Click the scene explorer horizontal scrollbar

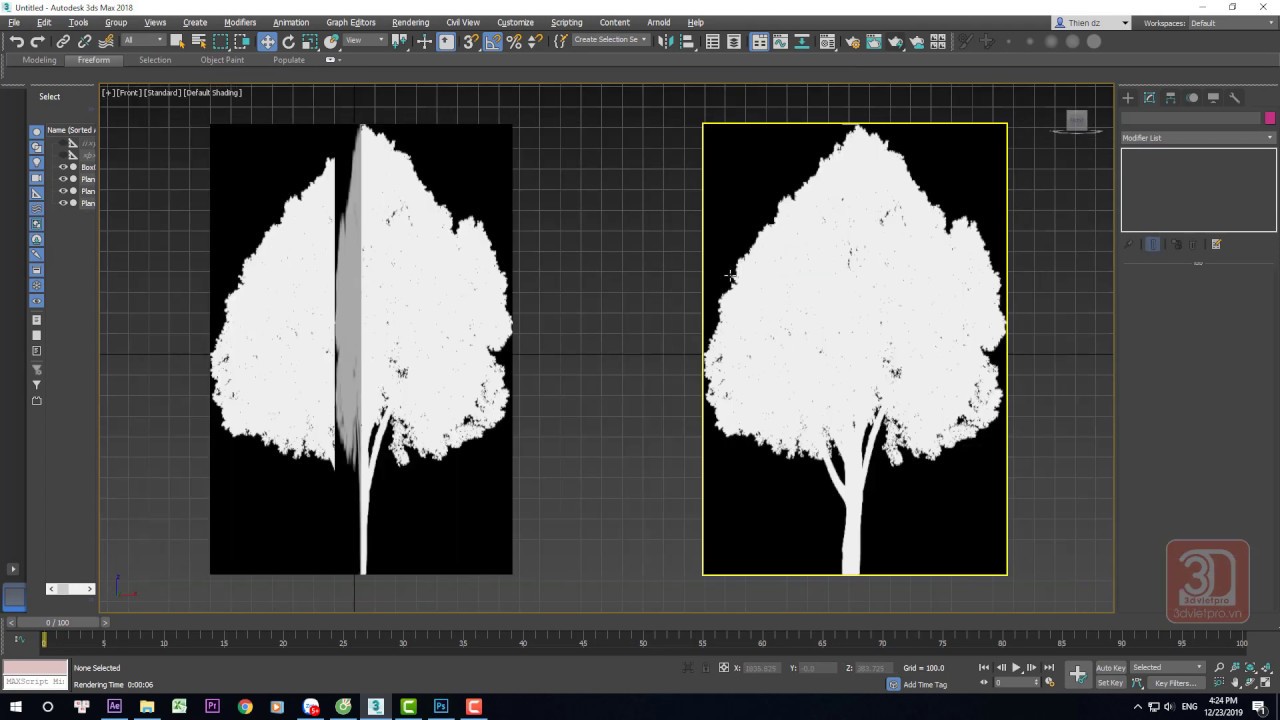click(x=70, y=589)
